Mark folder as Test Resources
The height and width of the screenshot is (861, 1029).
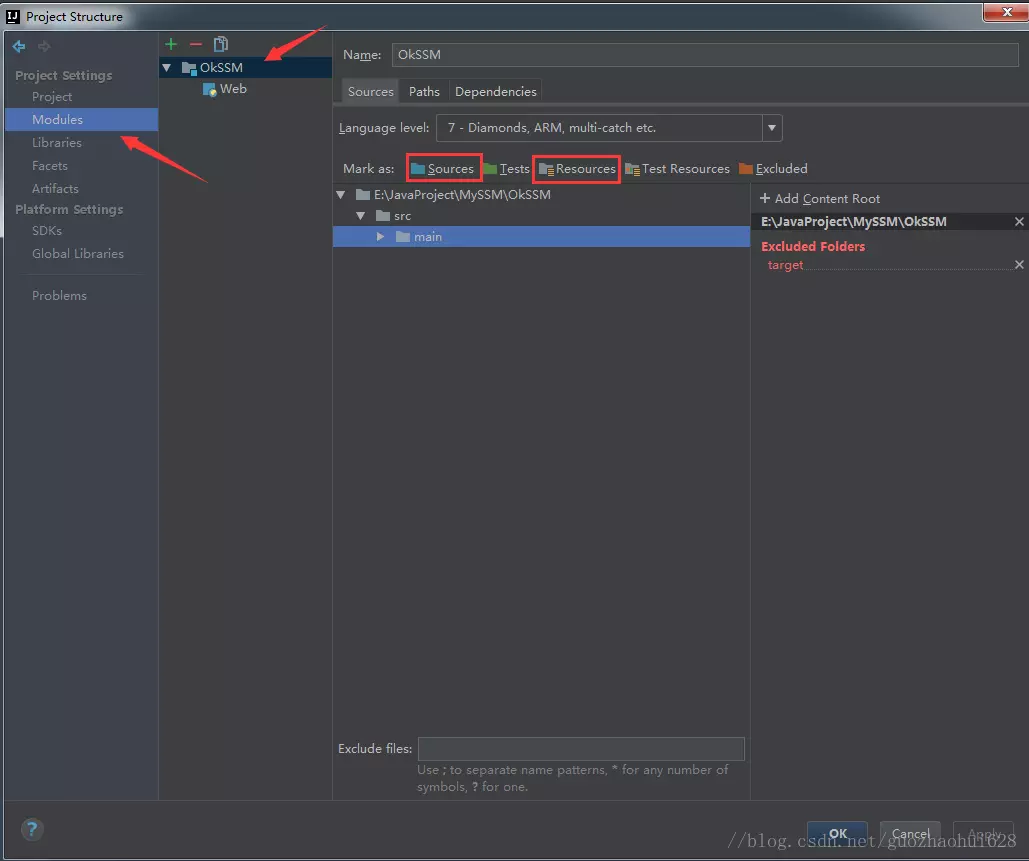click(x=677, y=169)
